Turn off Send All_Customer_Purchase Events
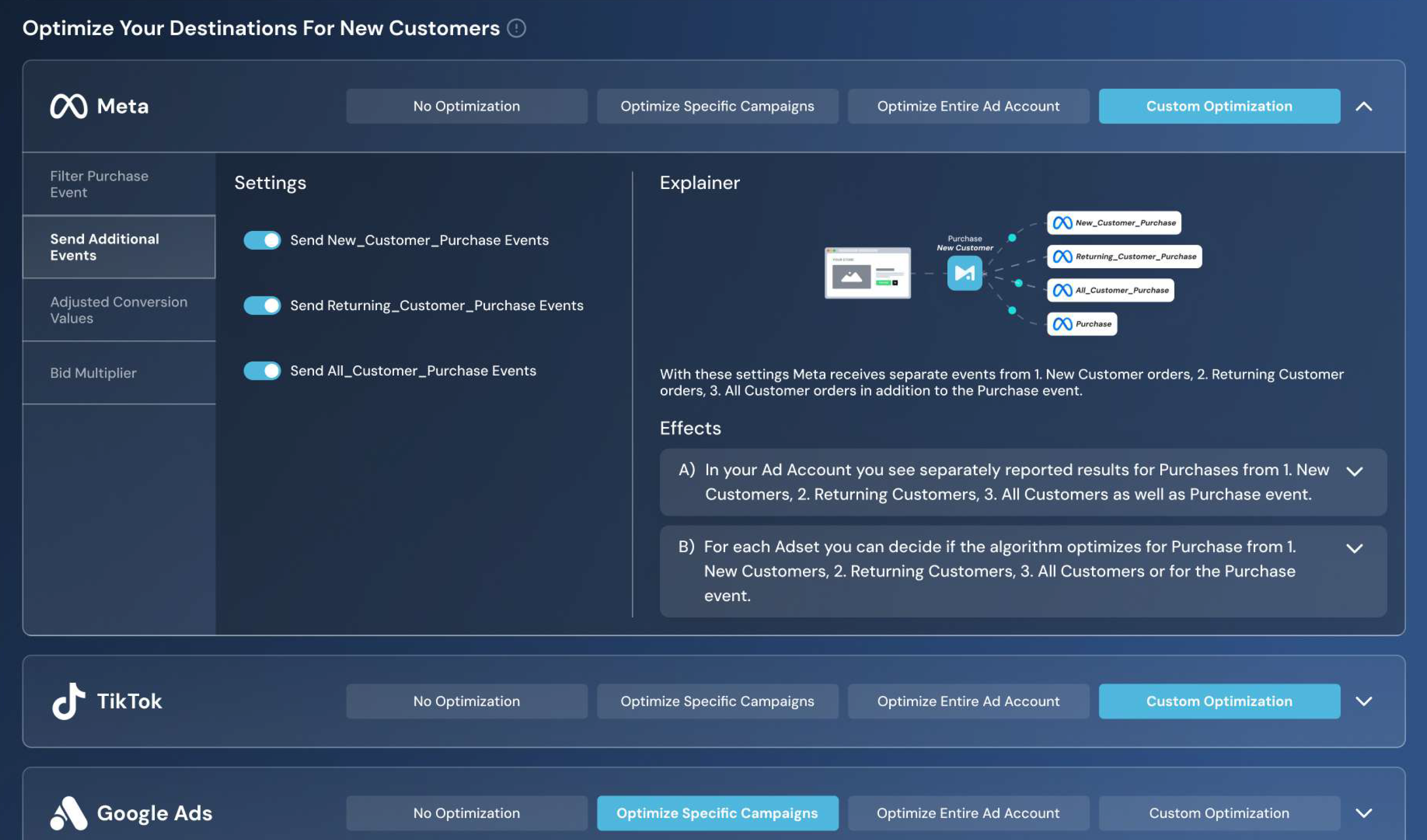Screen dimensions: 1427x840 point(262,371)
